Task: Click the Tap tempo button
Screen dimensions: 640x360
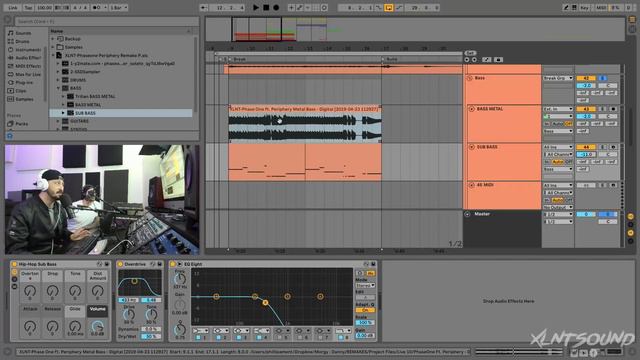Action: tap(28, 7)
